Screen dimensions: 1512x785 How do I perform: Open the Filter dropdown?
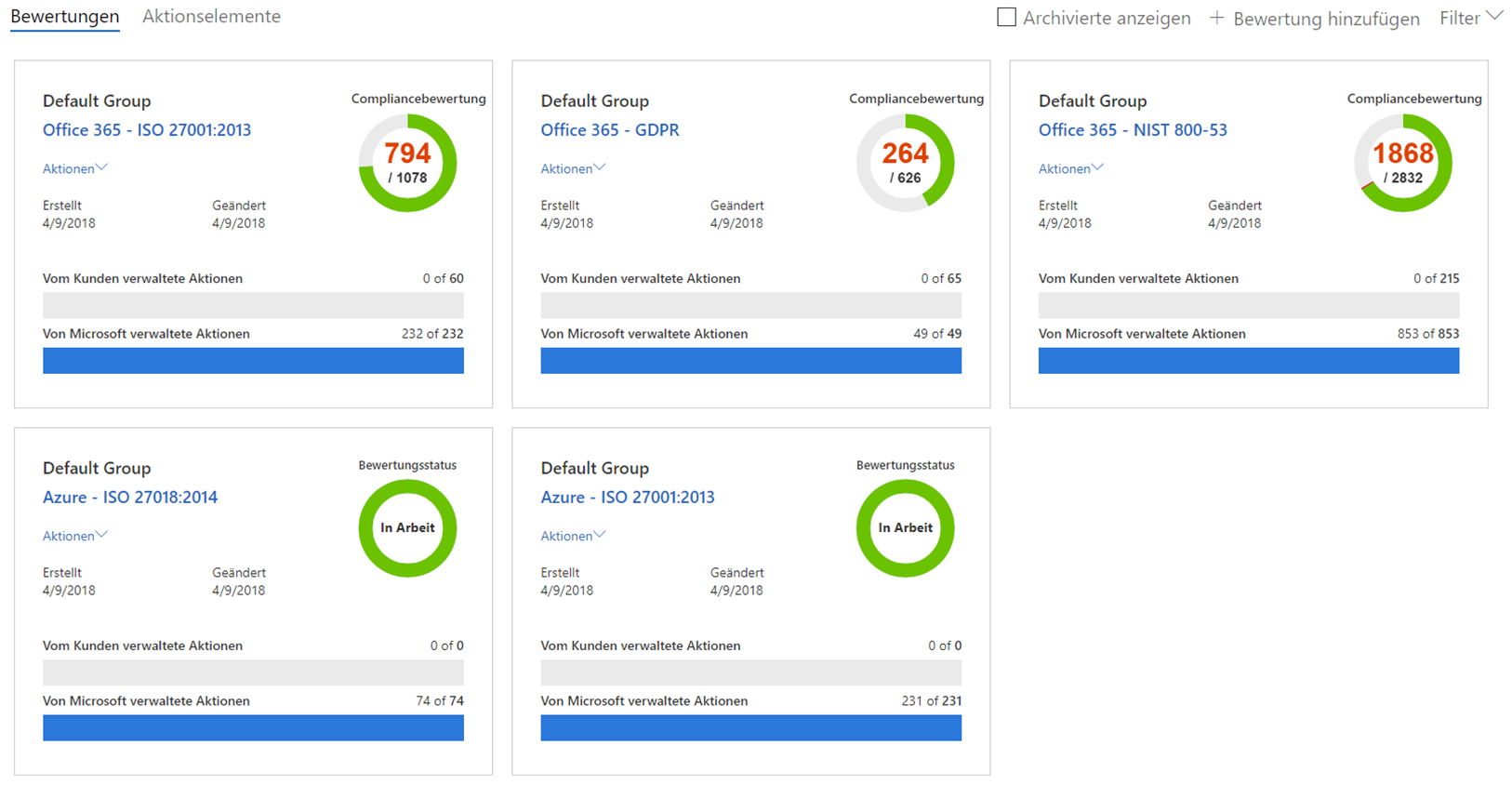(x=1471, y=18)
